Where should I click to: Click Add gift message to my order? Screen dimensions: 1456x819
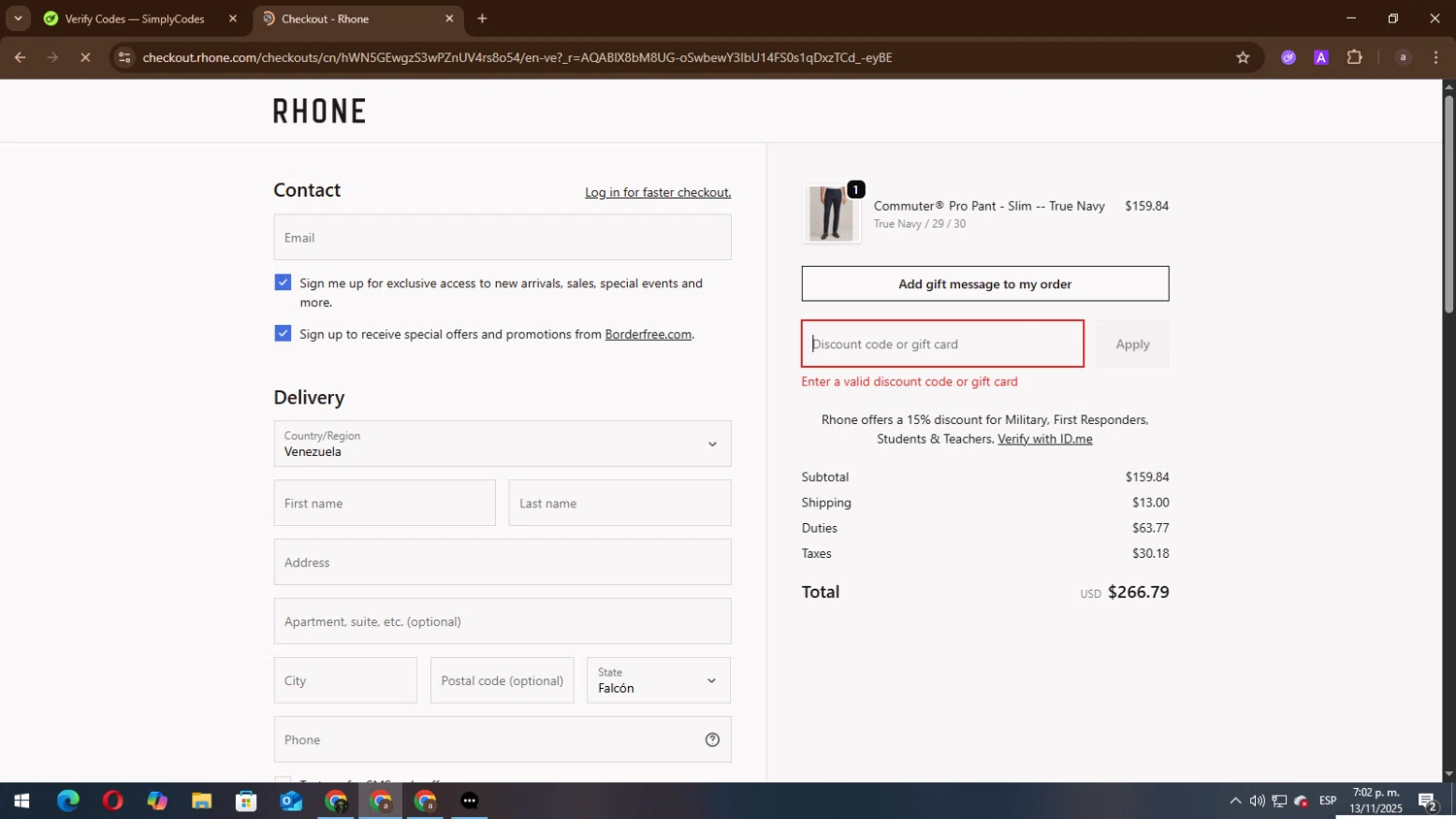(x=984, y=283)
